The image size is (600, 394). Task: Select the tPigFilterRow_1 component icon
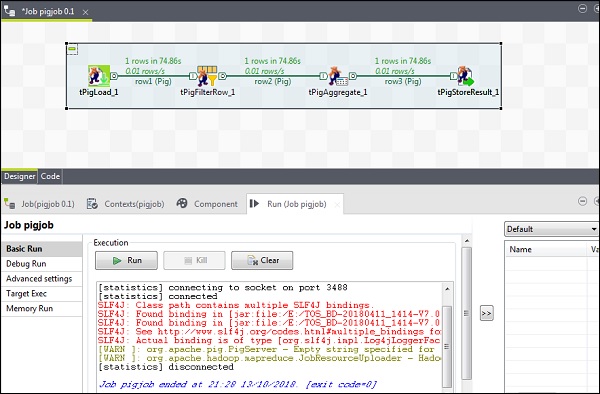(207, 76)
